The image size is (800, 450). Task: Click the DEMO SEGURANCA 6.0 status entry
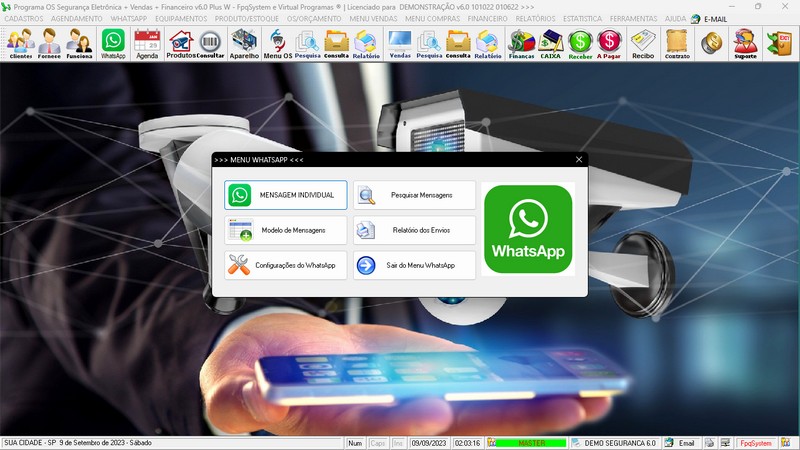614,443
